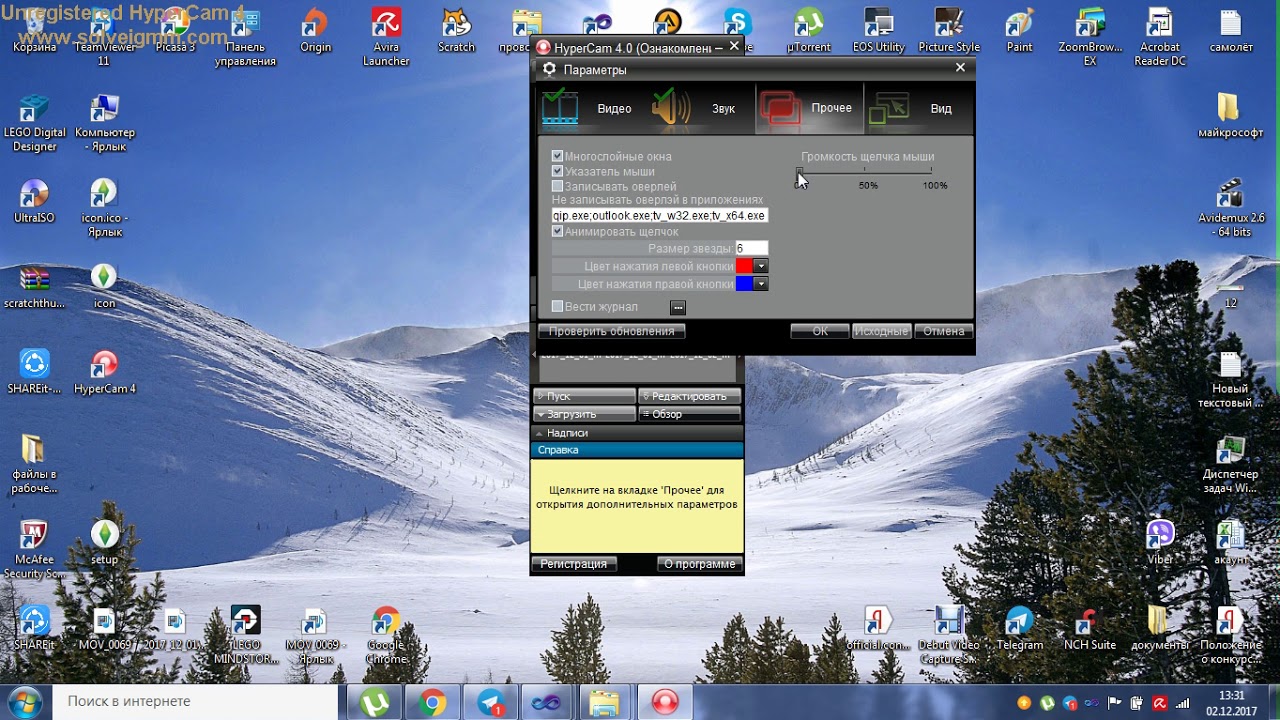This screenshot has height=720, width=1280.
Task: Open File Explorer from the taskbar
Action: tap(604, 703)
